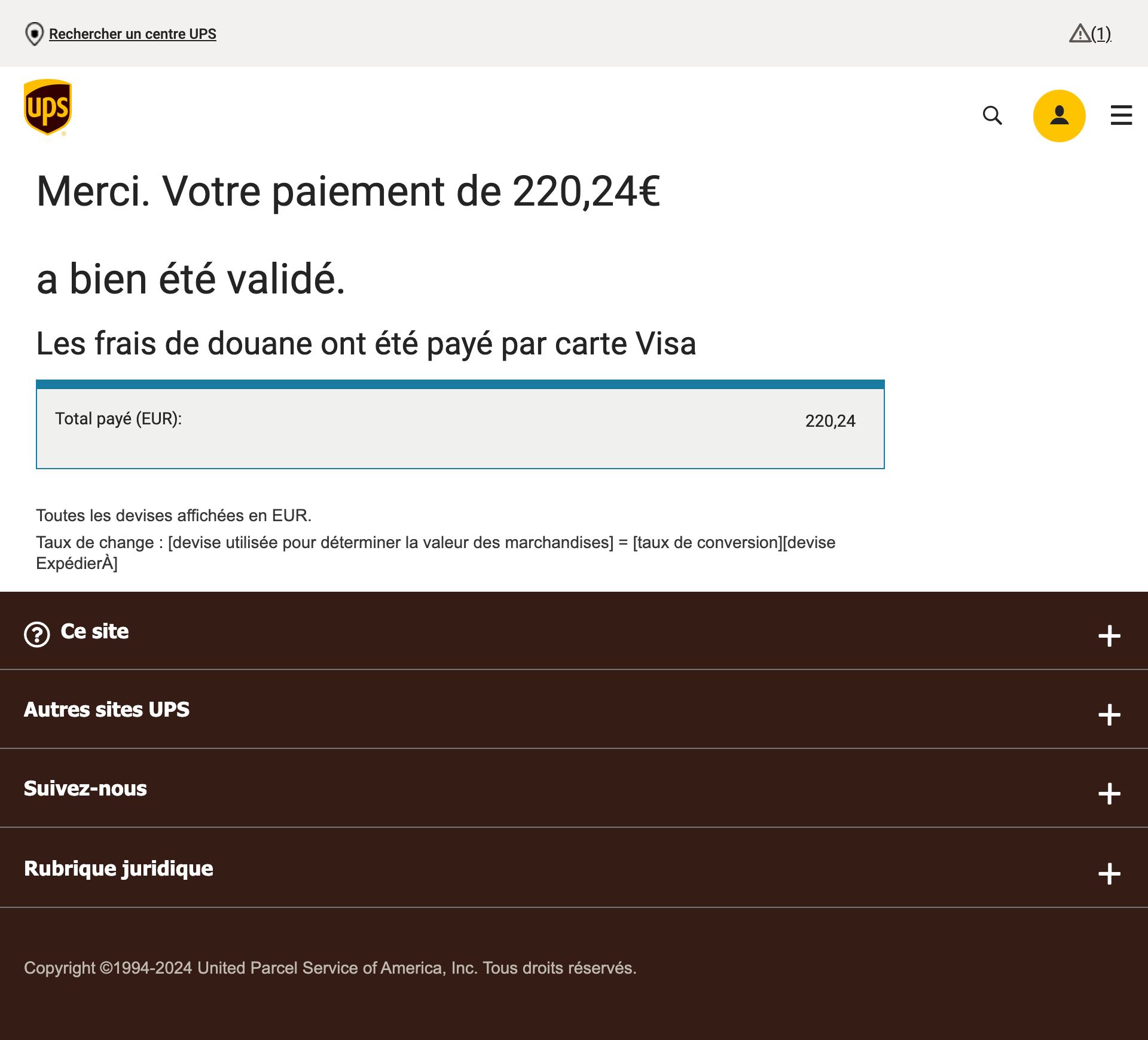Screen dimensions: 1148x1040
Task: Click the location pin icon
Action: (x=35, y=34)
